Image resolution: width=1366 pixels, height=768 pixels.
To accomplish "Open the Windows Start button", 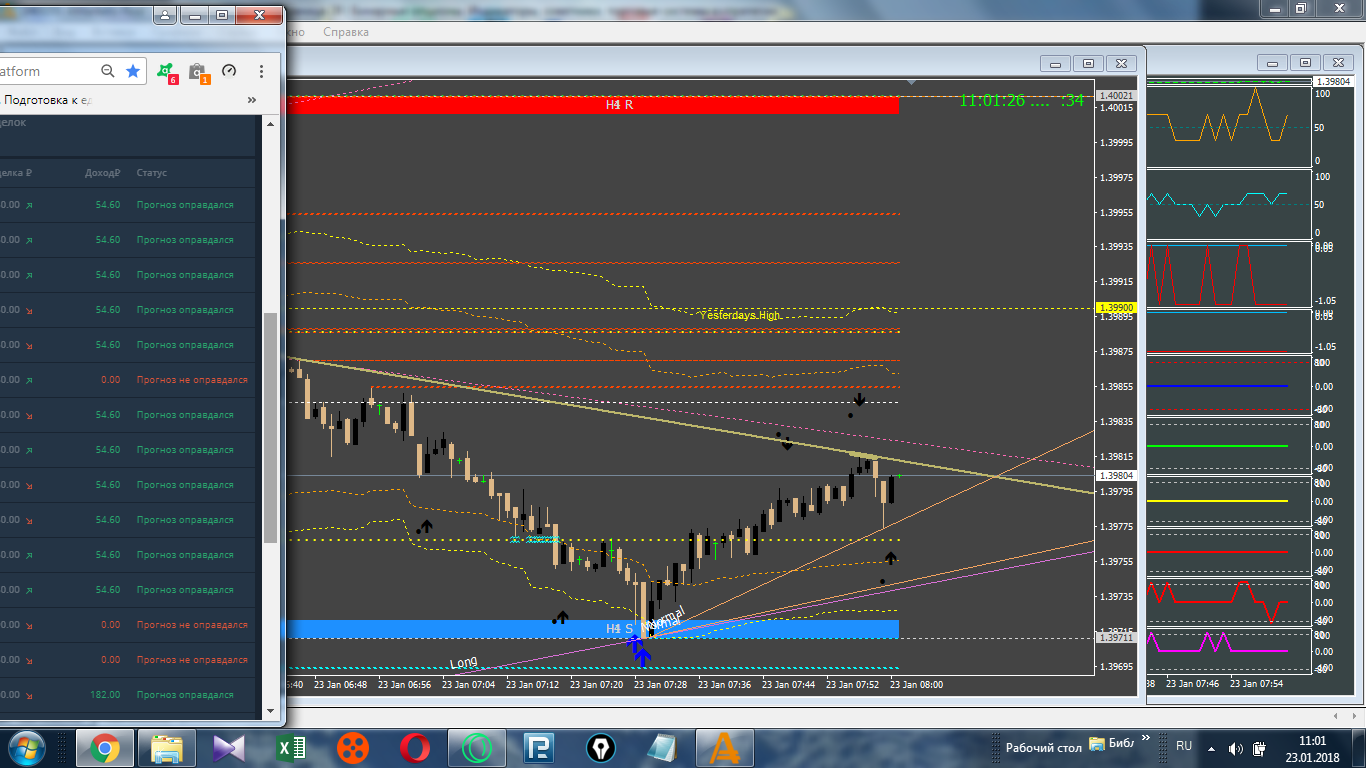I will point(27,747).
